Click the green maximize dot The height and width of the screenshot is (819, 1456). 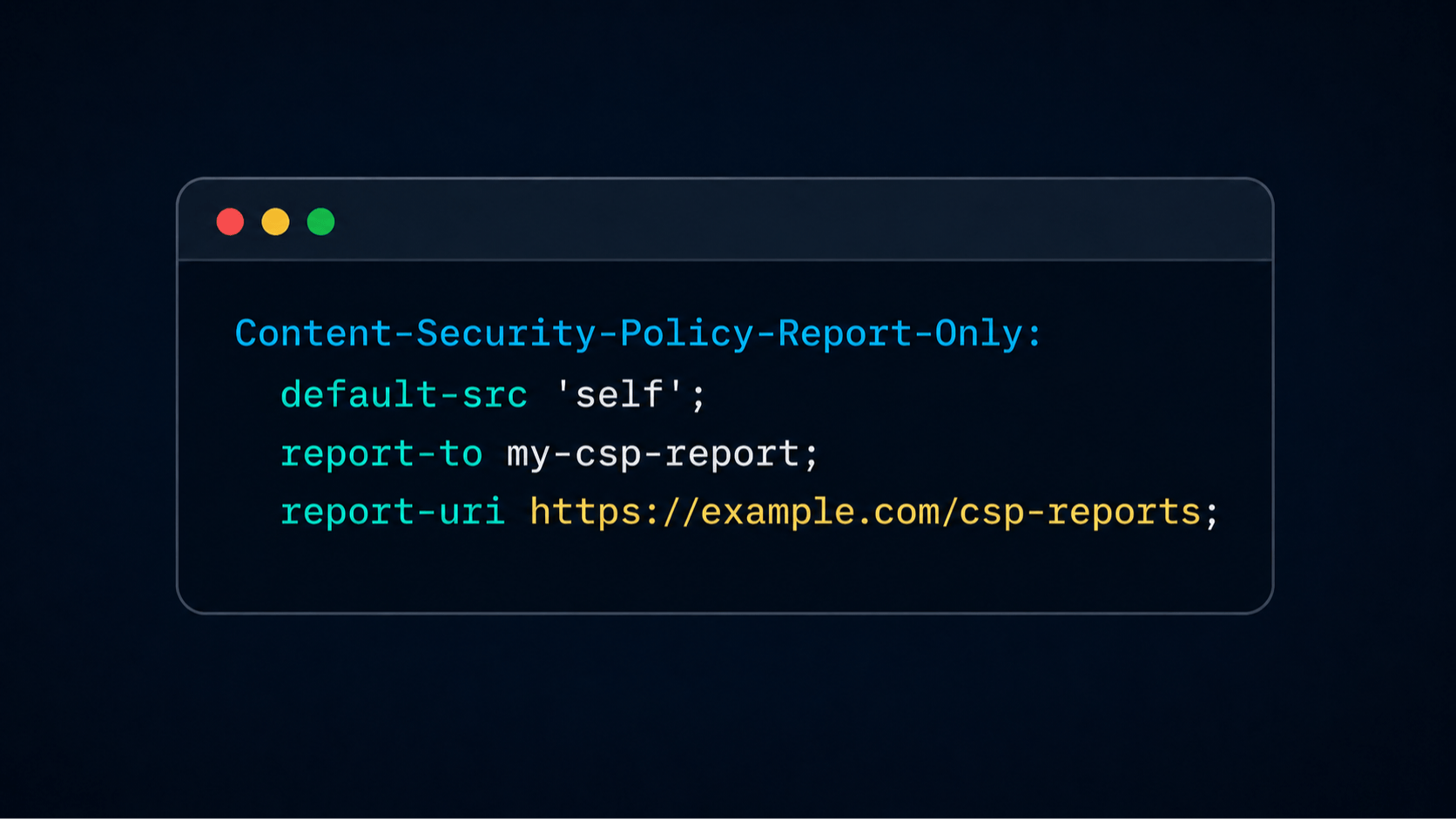320,222
